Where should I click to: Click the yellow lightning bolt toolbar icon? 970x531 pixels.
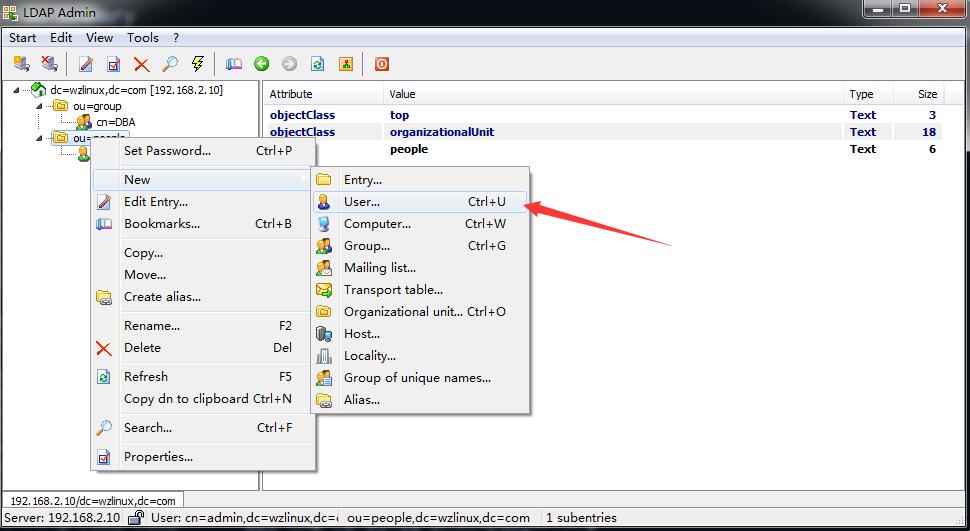[x=198, y=64]
